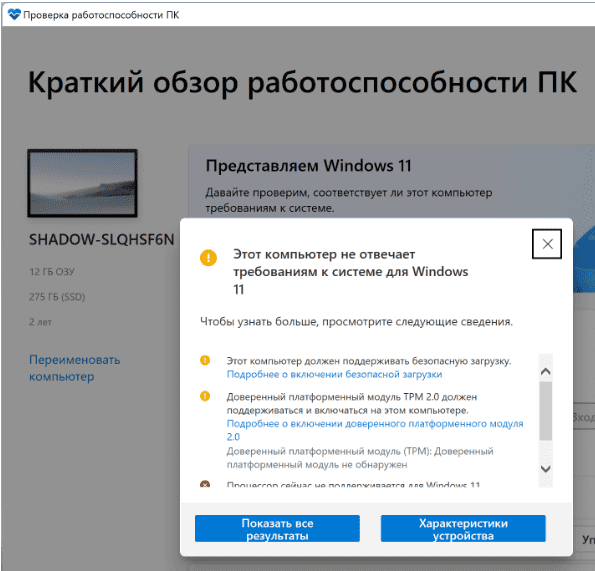
Task: Click 'Представляем Windows 11' heading
Action: click(309, 166)
